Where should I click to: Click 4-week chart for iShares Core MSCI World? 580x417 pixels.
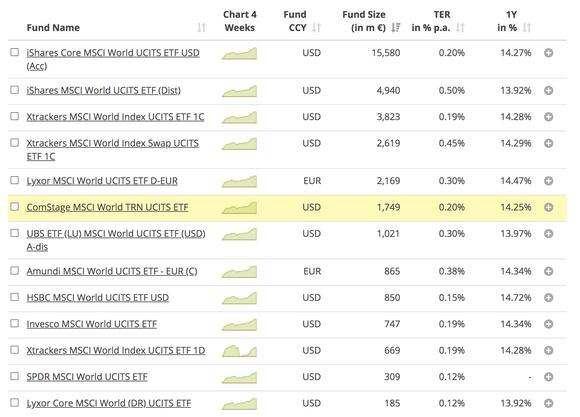(x=239, y=53)
